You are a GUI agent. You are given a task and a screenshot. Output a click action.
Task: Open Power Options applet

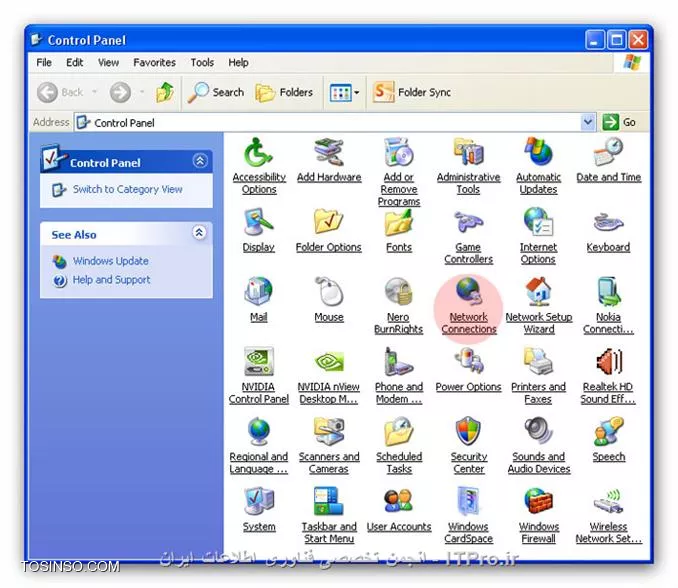point(468,370)
